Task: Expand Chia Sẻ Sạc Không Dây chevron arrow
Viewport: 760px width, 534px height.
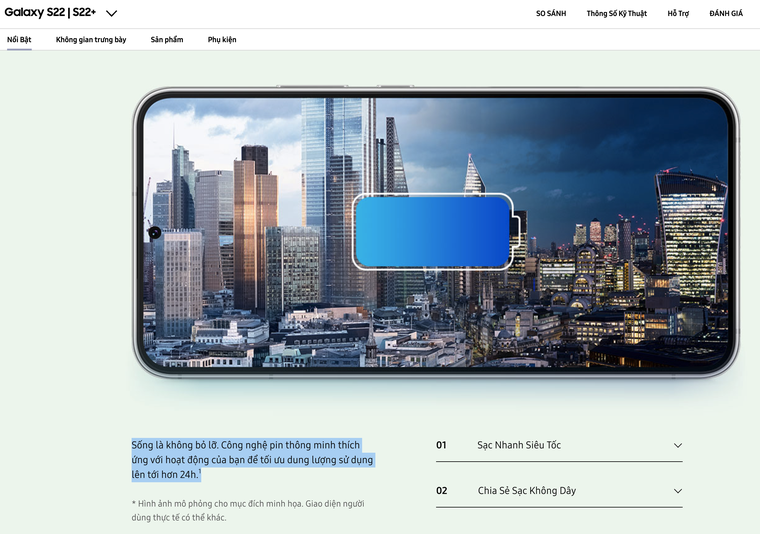Action: (x=677, y=491)
